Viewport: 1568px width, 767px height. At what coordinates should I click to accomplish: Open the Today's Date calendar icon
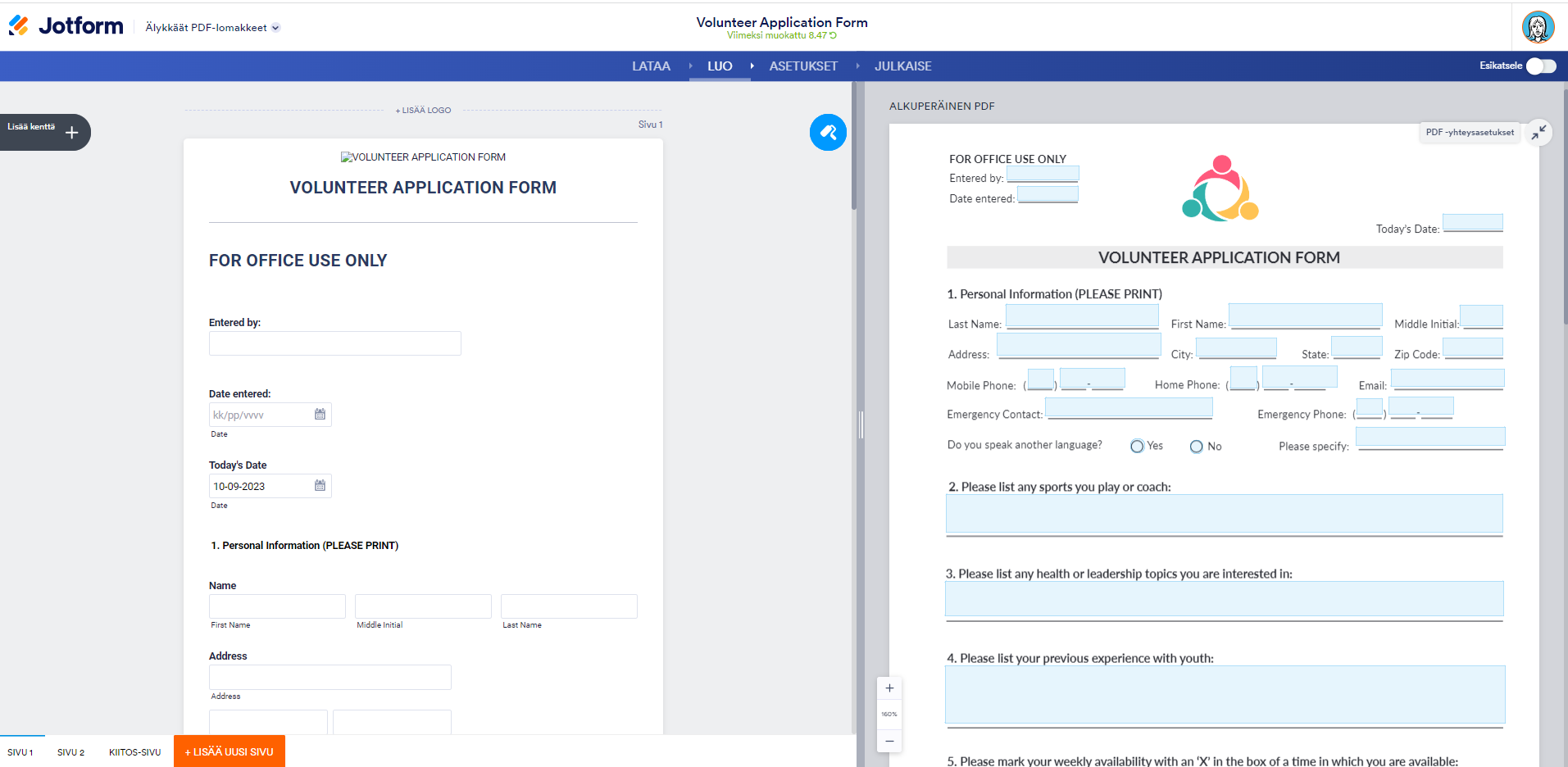click(320, 486)
